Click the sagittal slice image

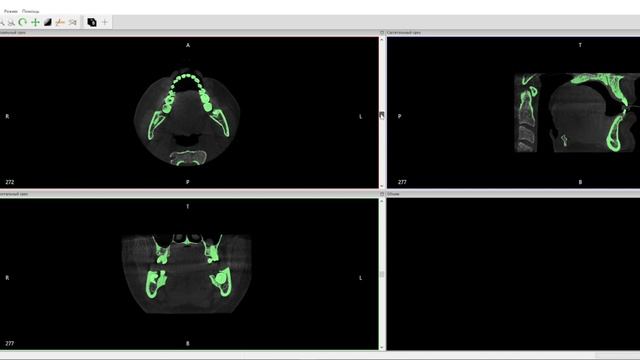(x=577, y=113)
